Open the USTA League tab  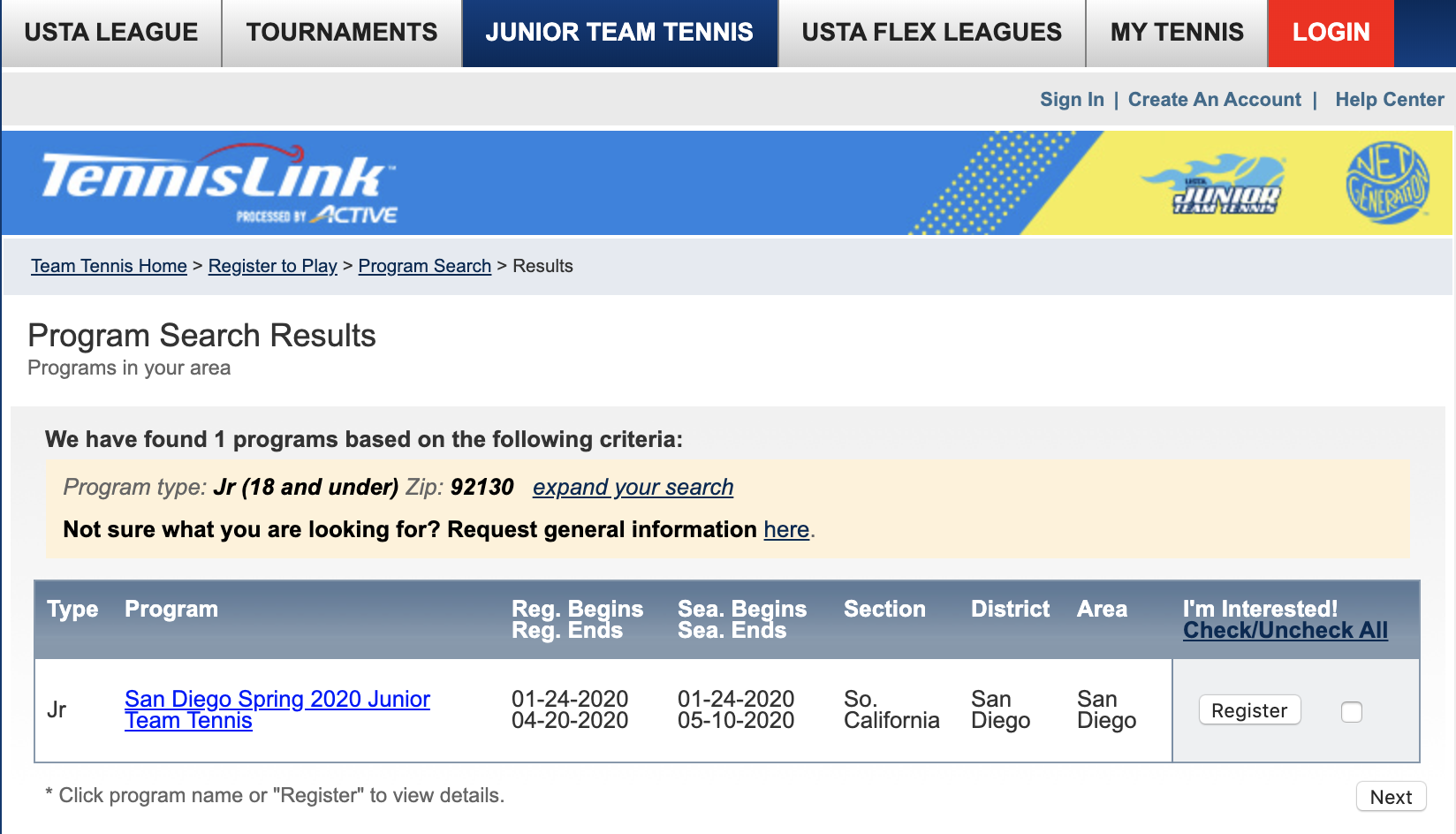(x=111, y=33)
